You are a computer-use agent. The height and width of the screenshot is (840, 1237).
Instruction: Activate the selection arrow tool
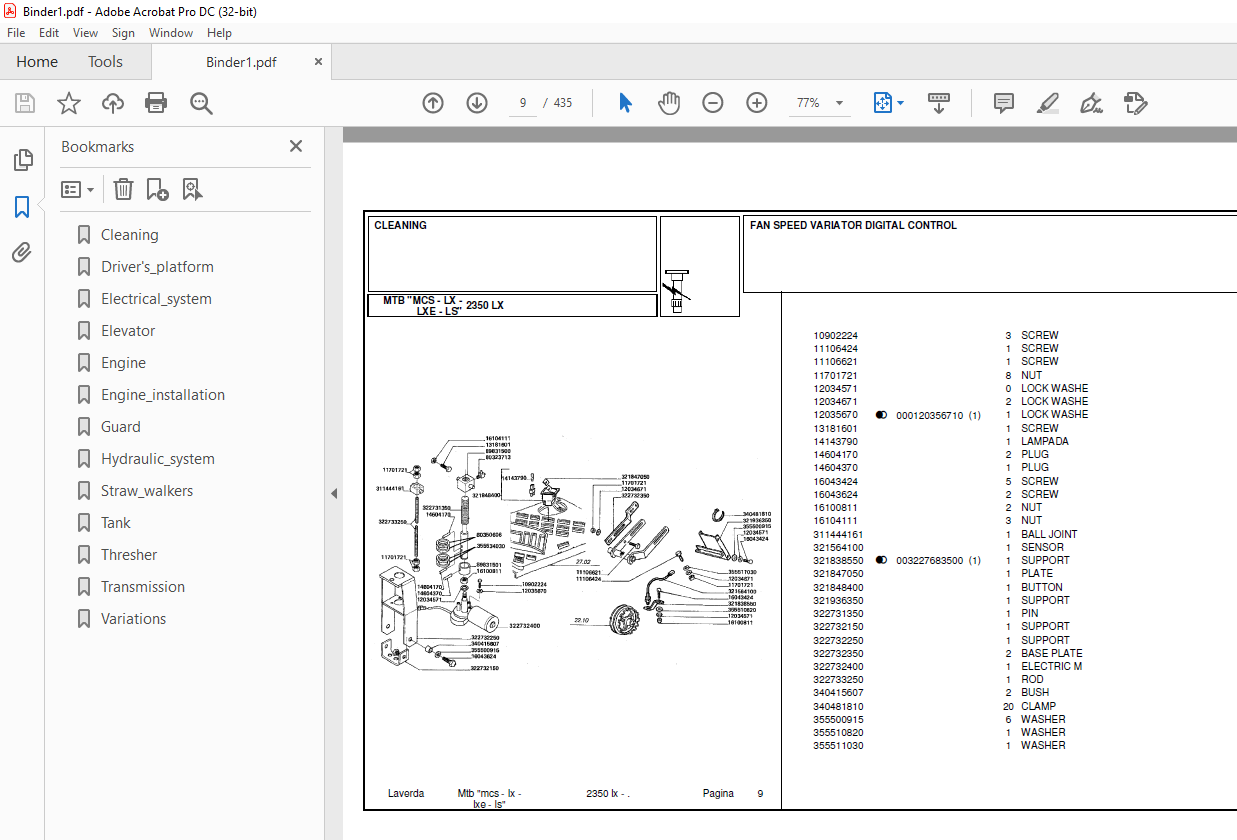(626, 103)
